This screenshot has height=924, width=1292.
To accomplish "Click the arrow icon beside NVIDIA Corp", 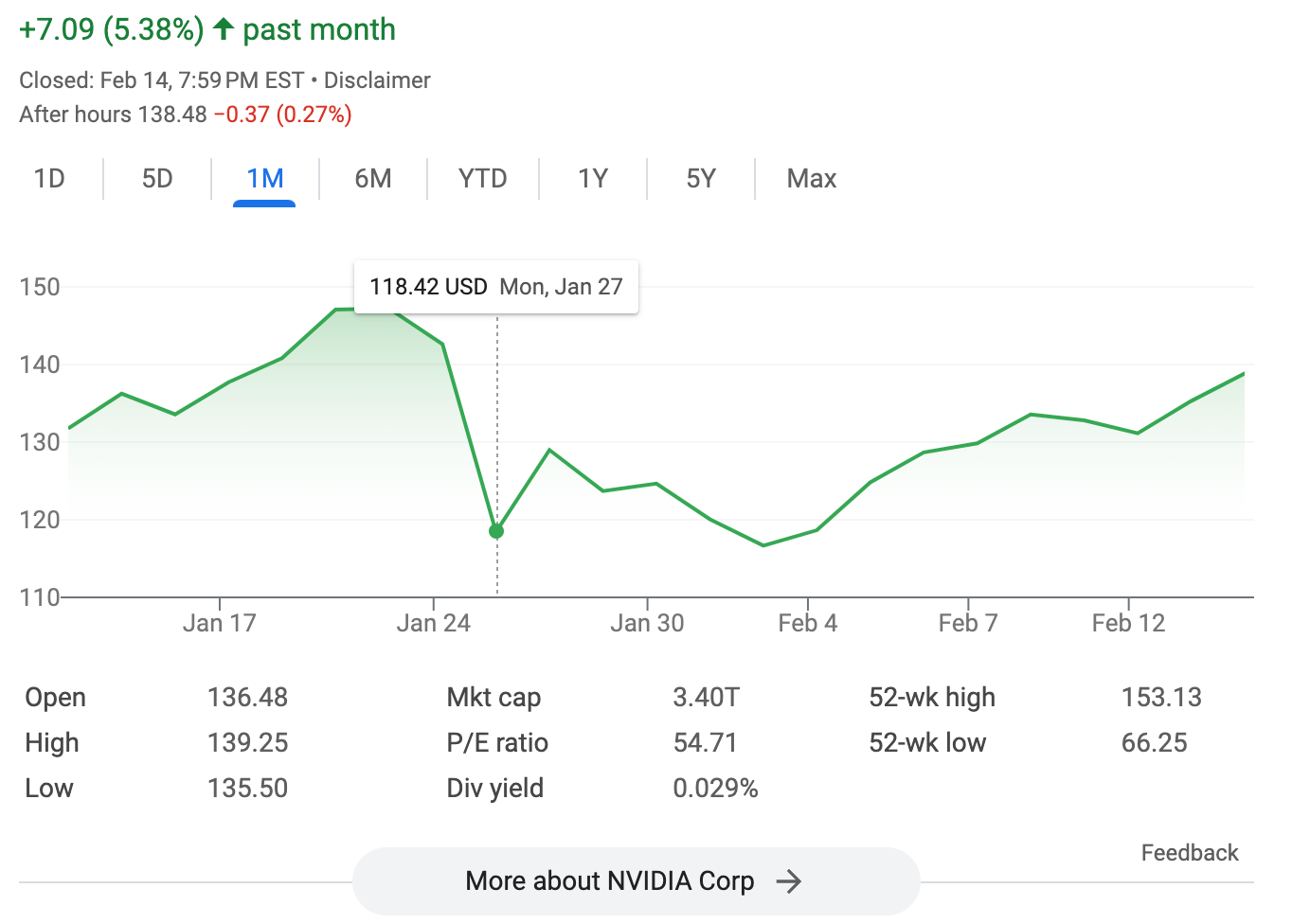I will tap(788, 881).
